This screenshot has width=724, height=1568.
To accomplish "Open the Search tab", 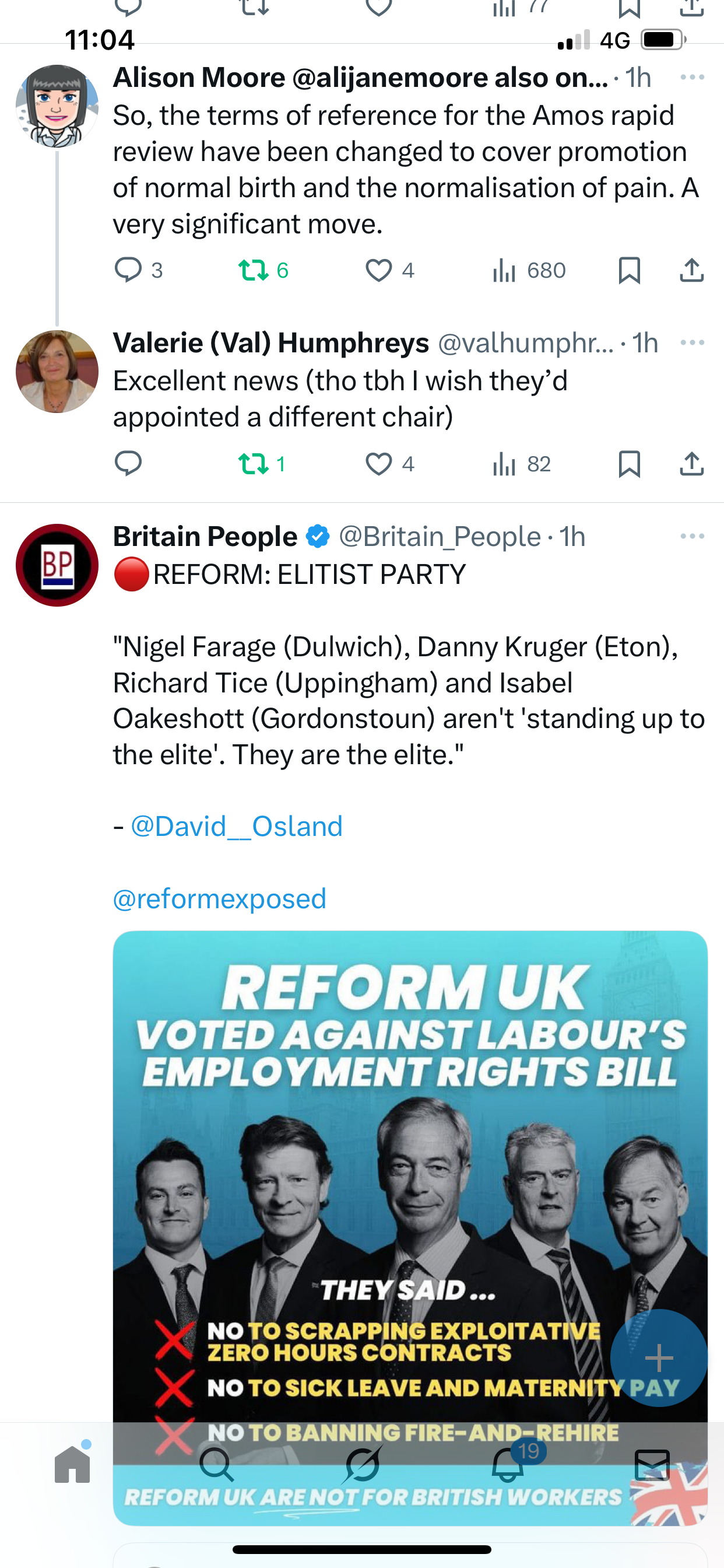I will pos(217,1465).
